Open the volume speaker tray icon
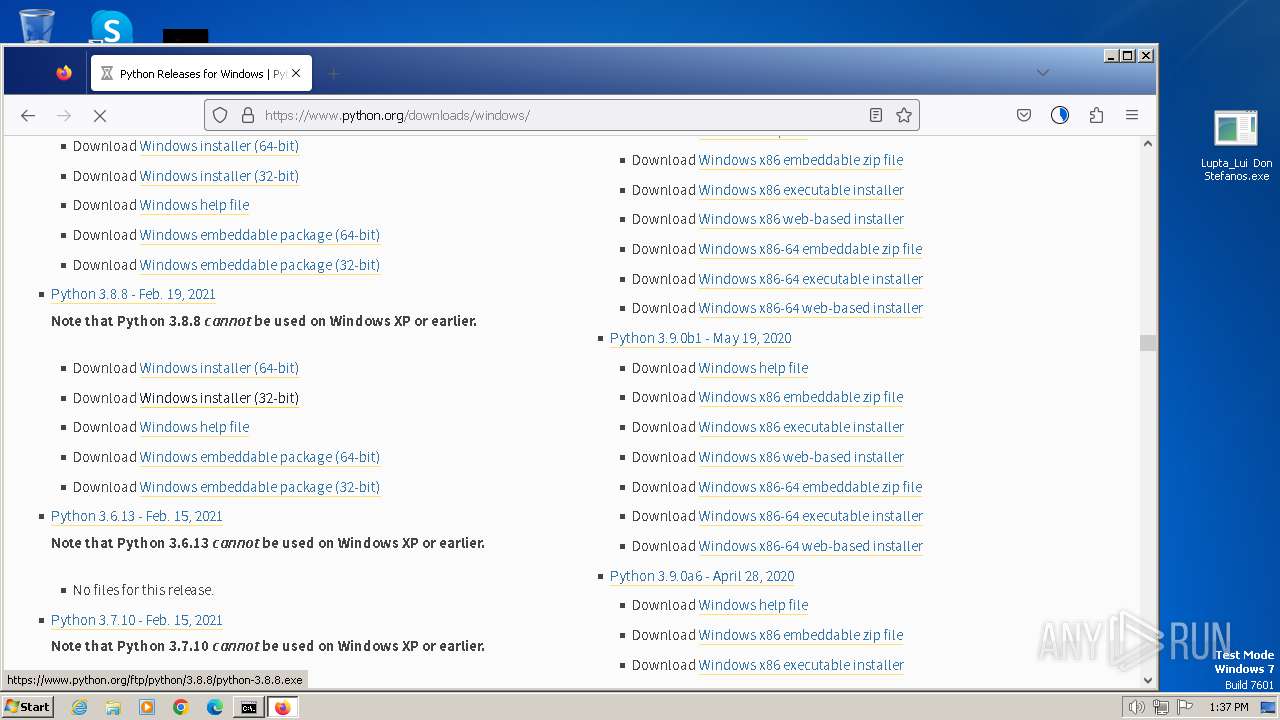The height and width of the screenshot is (720, 1280). 1137,707
